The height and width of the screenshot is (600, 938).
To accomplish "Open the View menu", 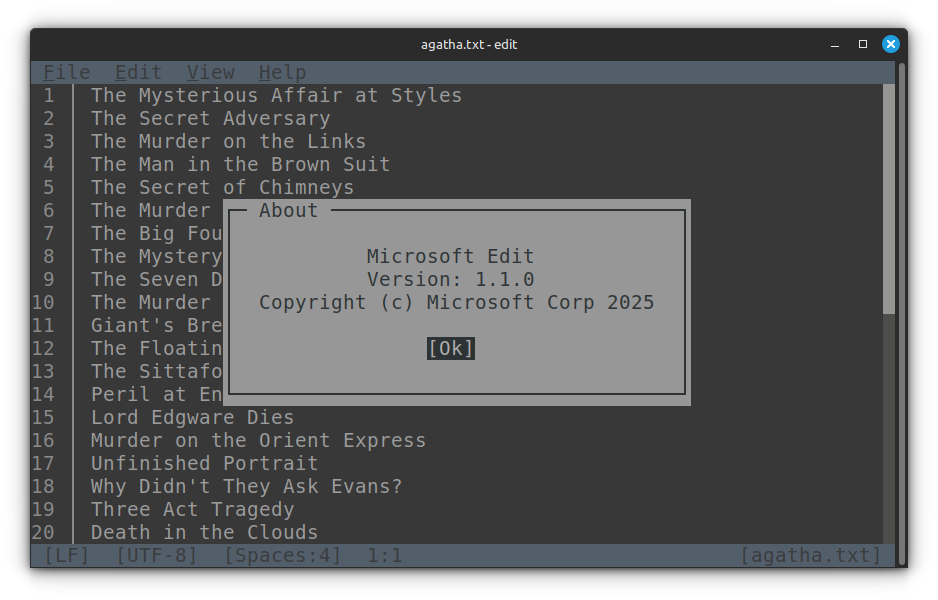I will tap(210, 72).
